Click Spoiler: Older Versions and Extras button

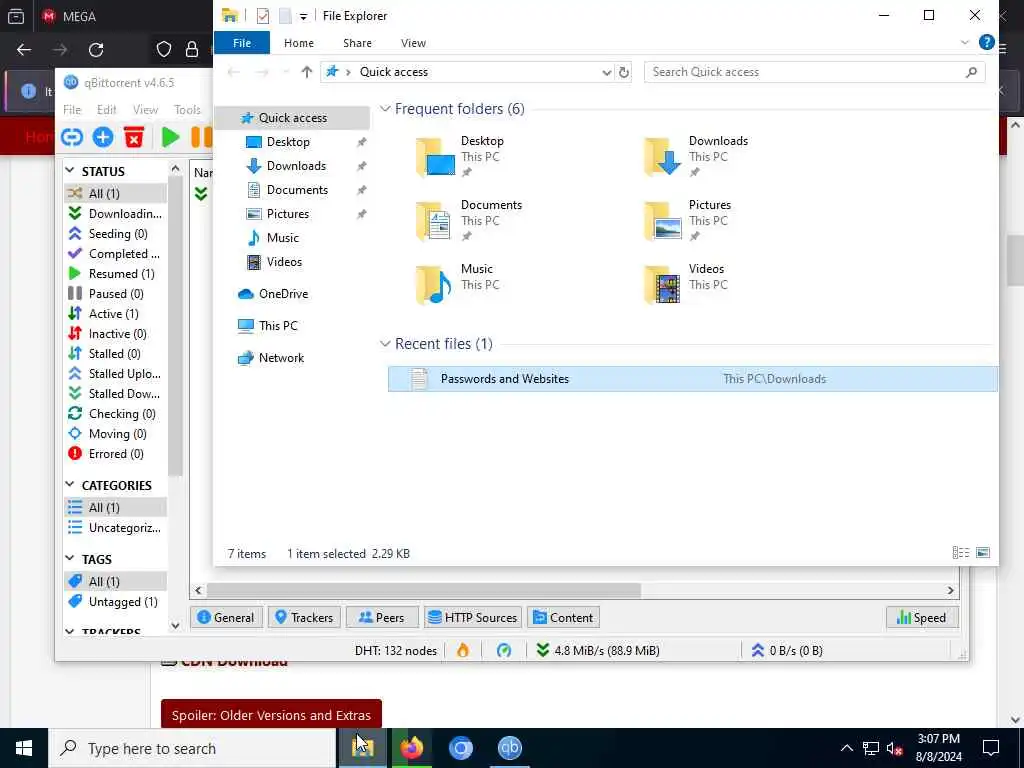(271, 715)
